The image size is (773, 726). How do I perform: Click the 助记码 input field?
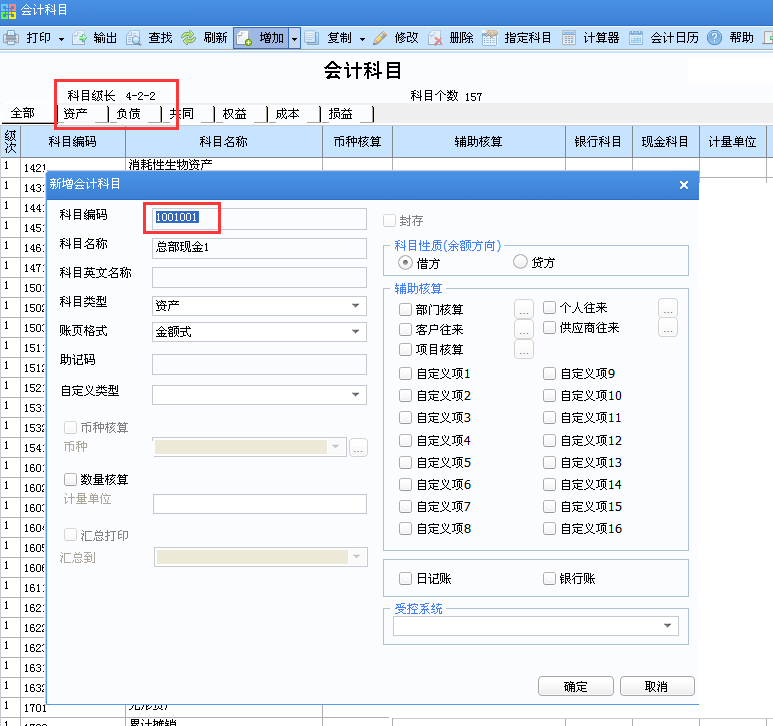[x=259, y=365]
